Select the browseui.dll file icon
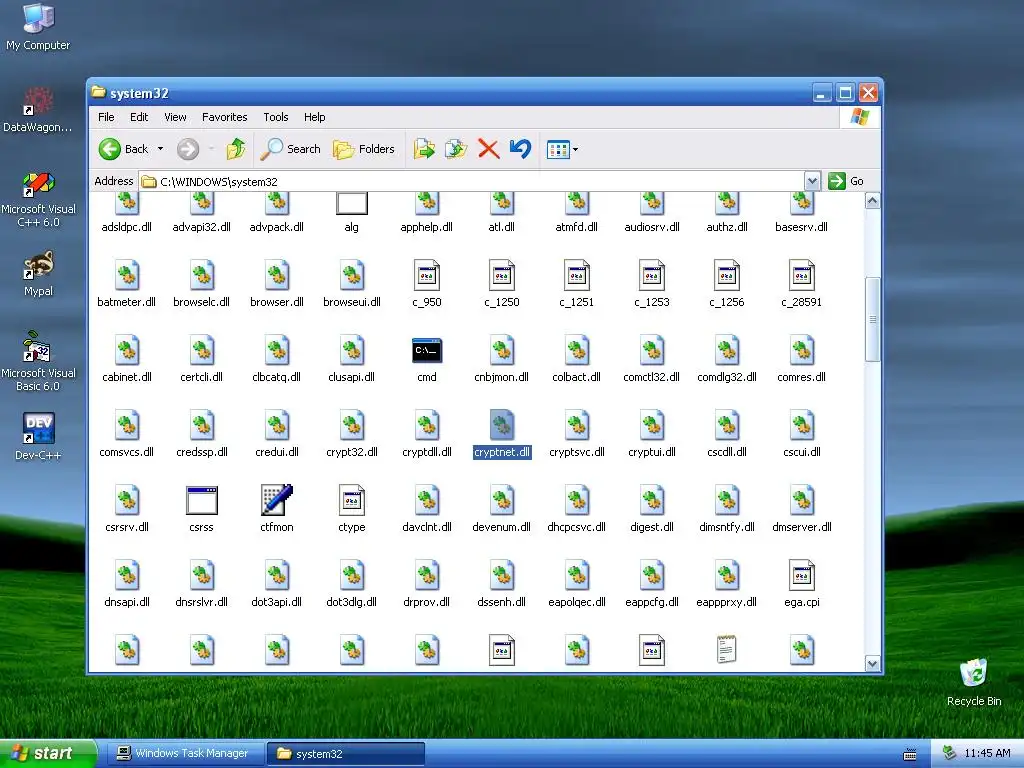 (351, 276)
